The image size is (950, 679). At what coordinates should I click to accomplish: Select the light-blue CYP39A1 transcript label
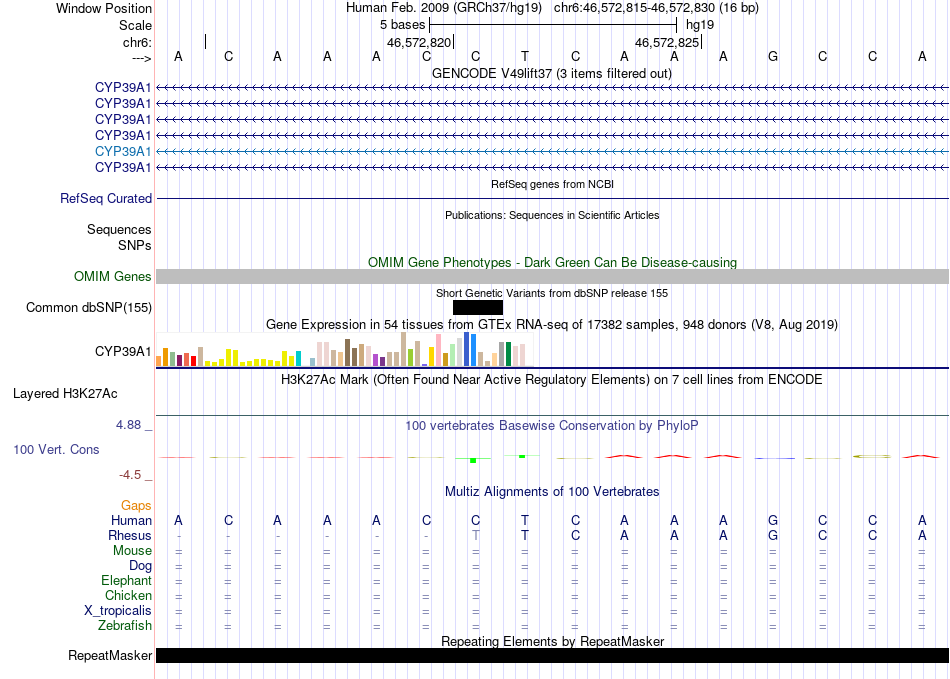pyautogui.click(x=123, y=151)
